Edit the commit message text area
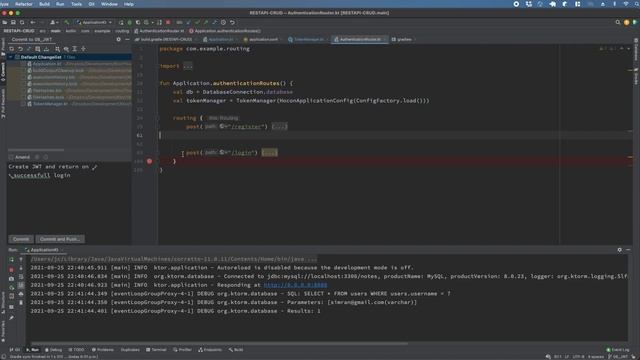Viewport: 640px width, 360px height. [69, 197]
